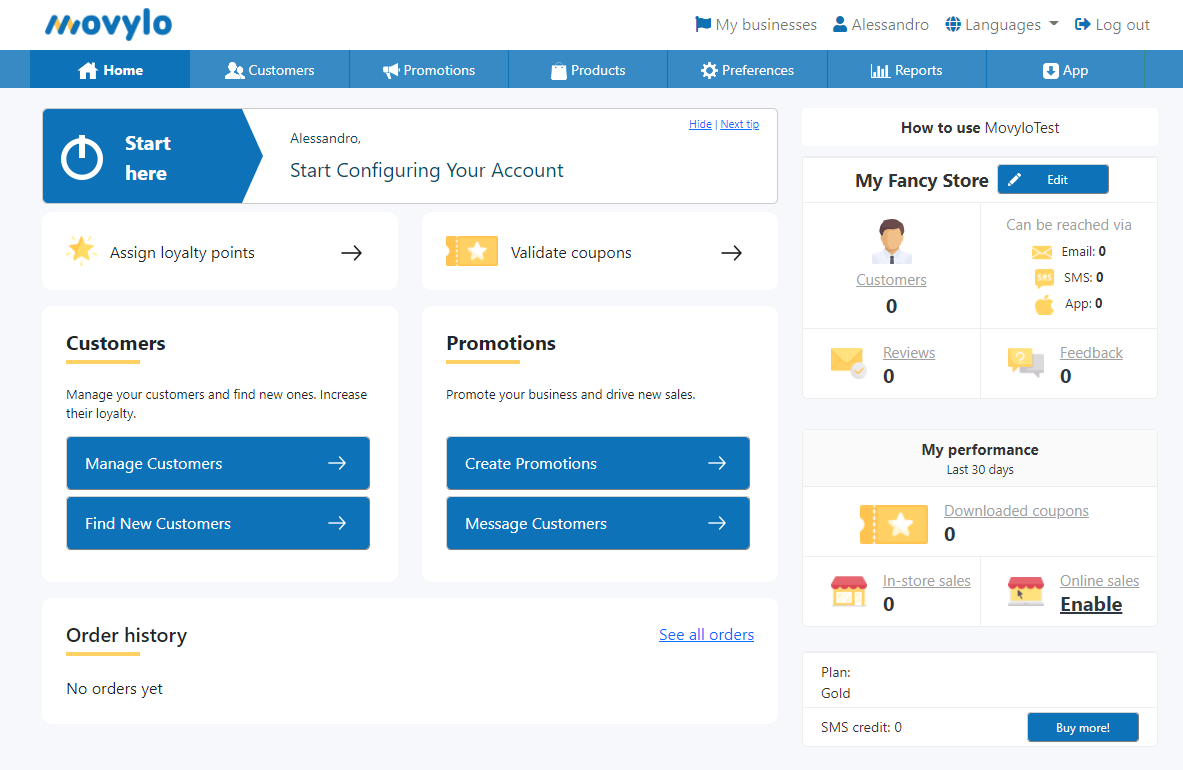The height and width of the screenshot is (770, 1183).
Task: Click the No orders yet text
Action: coord(115,689)
